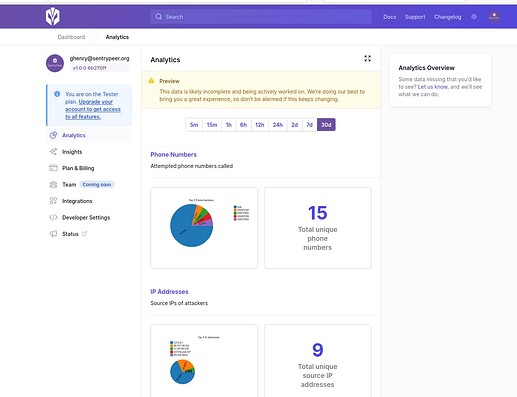Click Status megaphone sidebar icon
This screenshot has width=517, height=397.
(53, 234)
